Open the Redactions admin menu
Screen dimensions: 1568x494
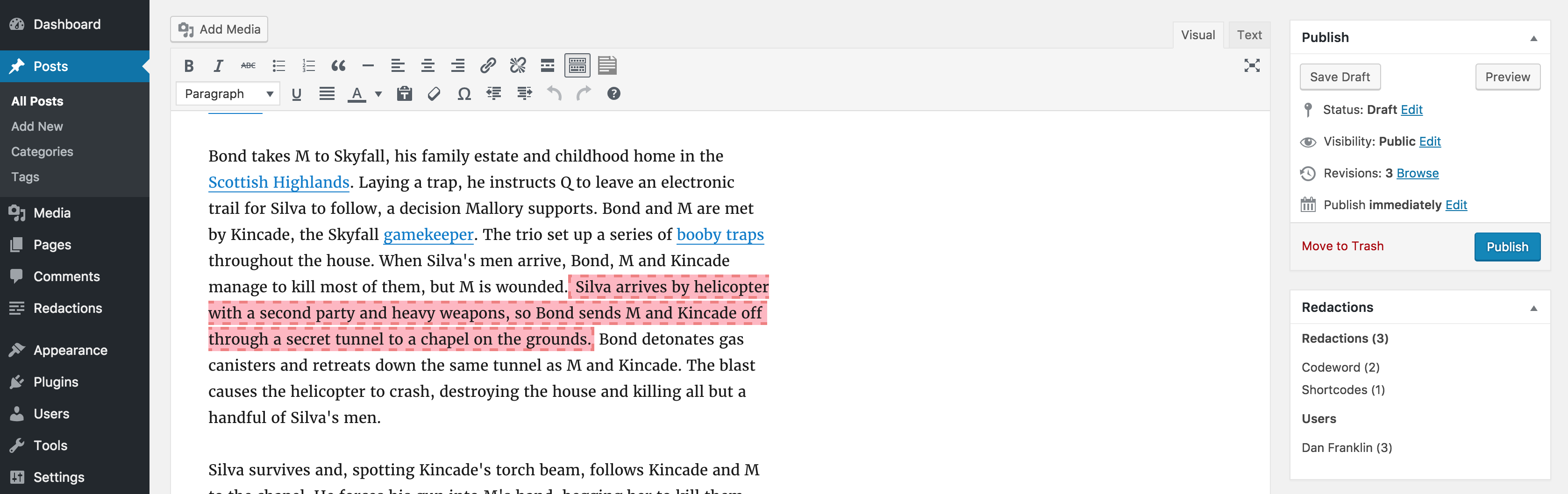pos(74,308)
